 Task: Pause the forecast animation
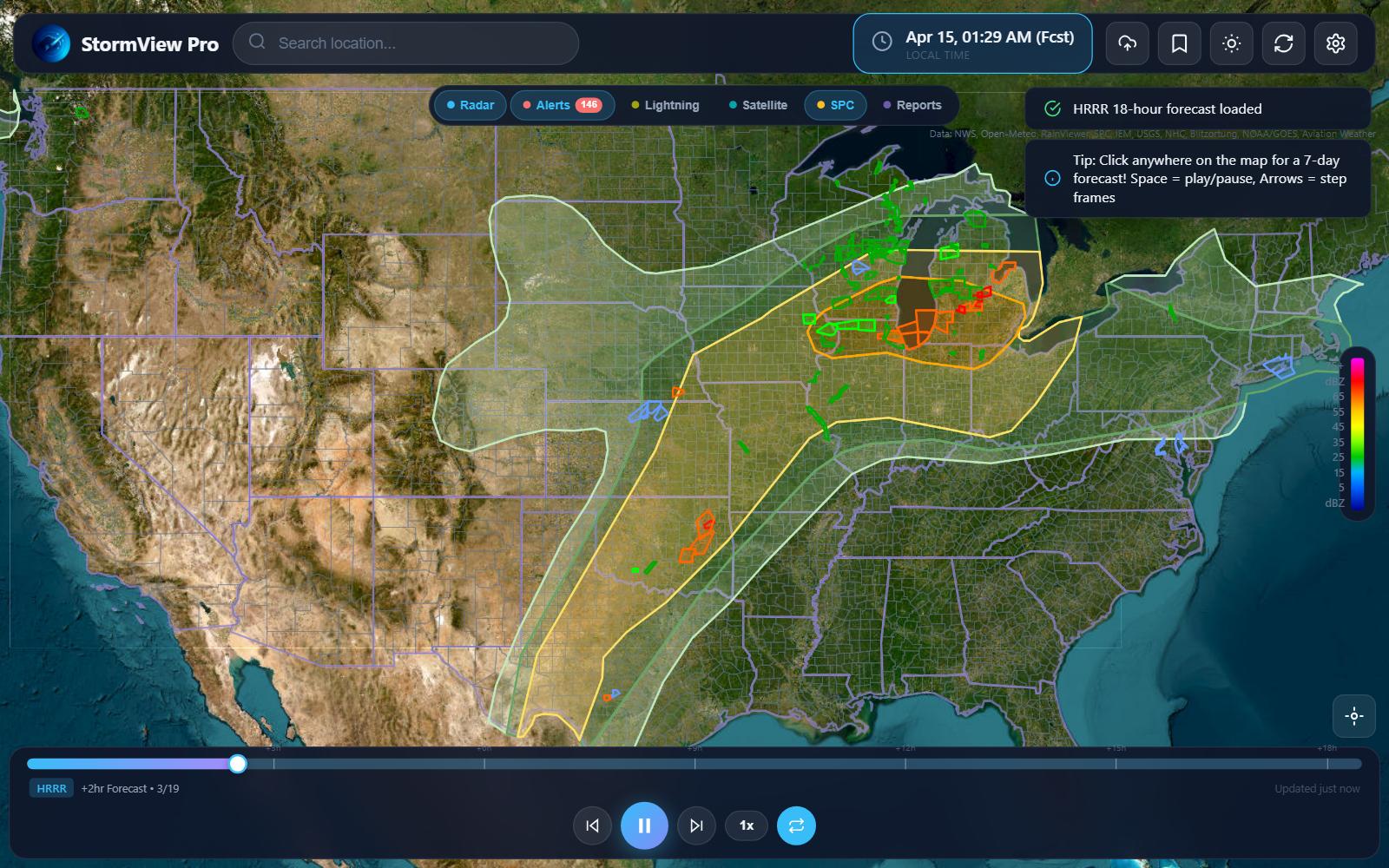(644, 825)
